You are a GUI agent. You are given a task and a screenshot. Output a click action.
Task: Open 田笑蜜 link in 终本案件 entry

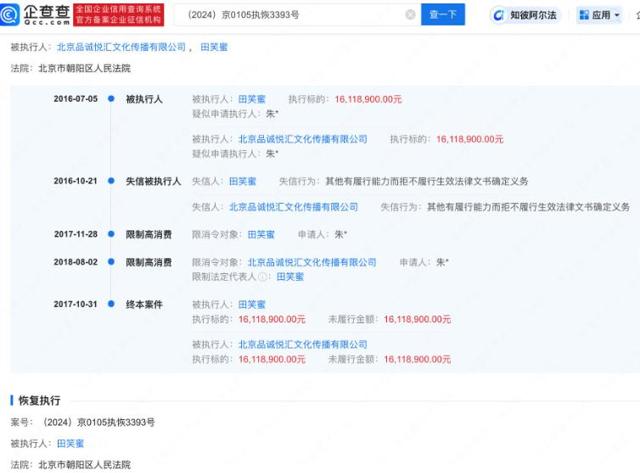[252, 304]
